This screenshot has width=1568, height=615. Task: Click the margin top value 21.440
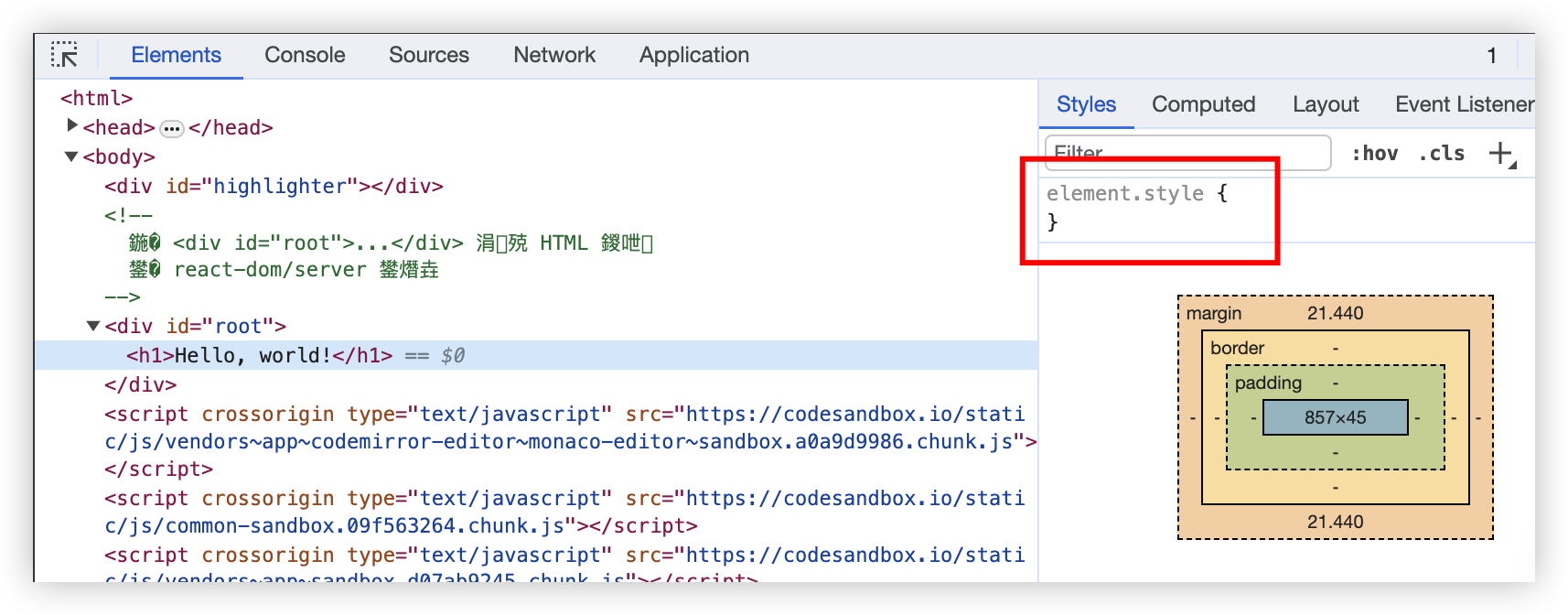(x=1335, y=313)
